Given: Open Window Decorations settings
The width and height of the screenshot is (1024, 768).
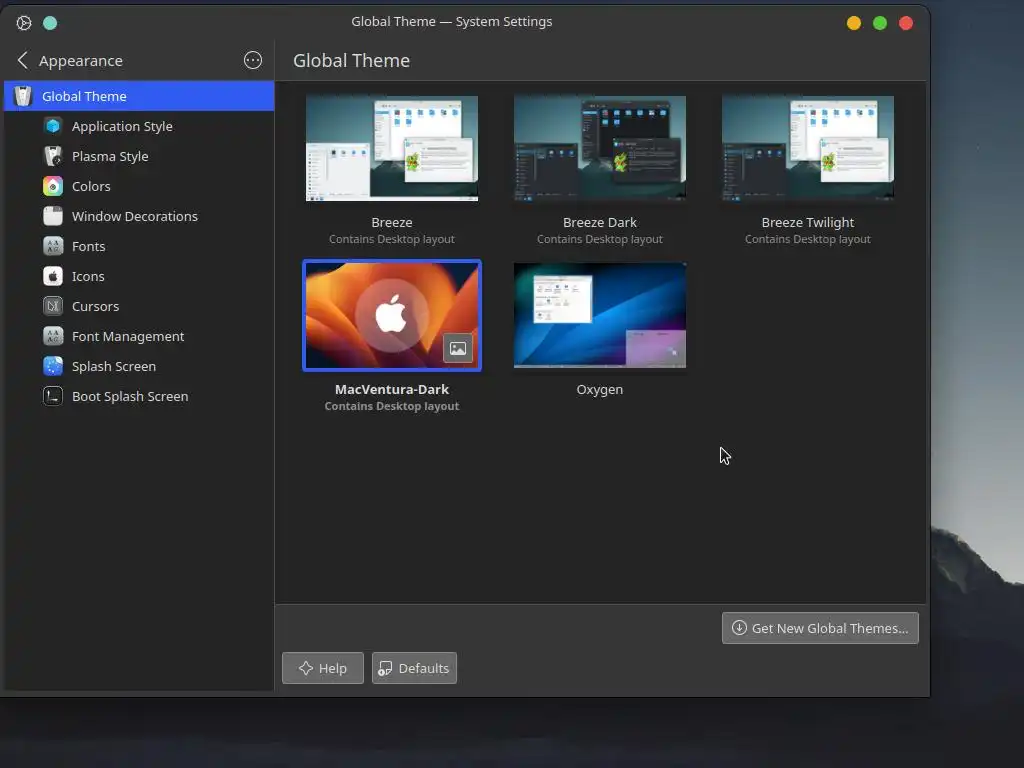Looking at the screenshot, I should (x=139, y=216).
